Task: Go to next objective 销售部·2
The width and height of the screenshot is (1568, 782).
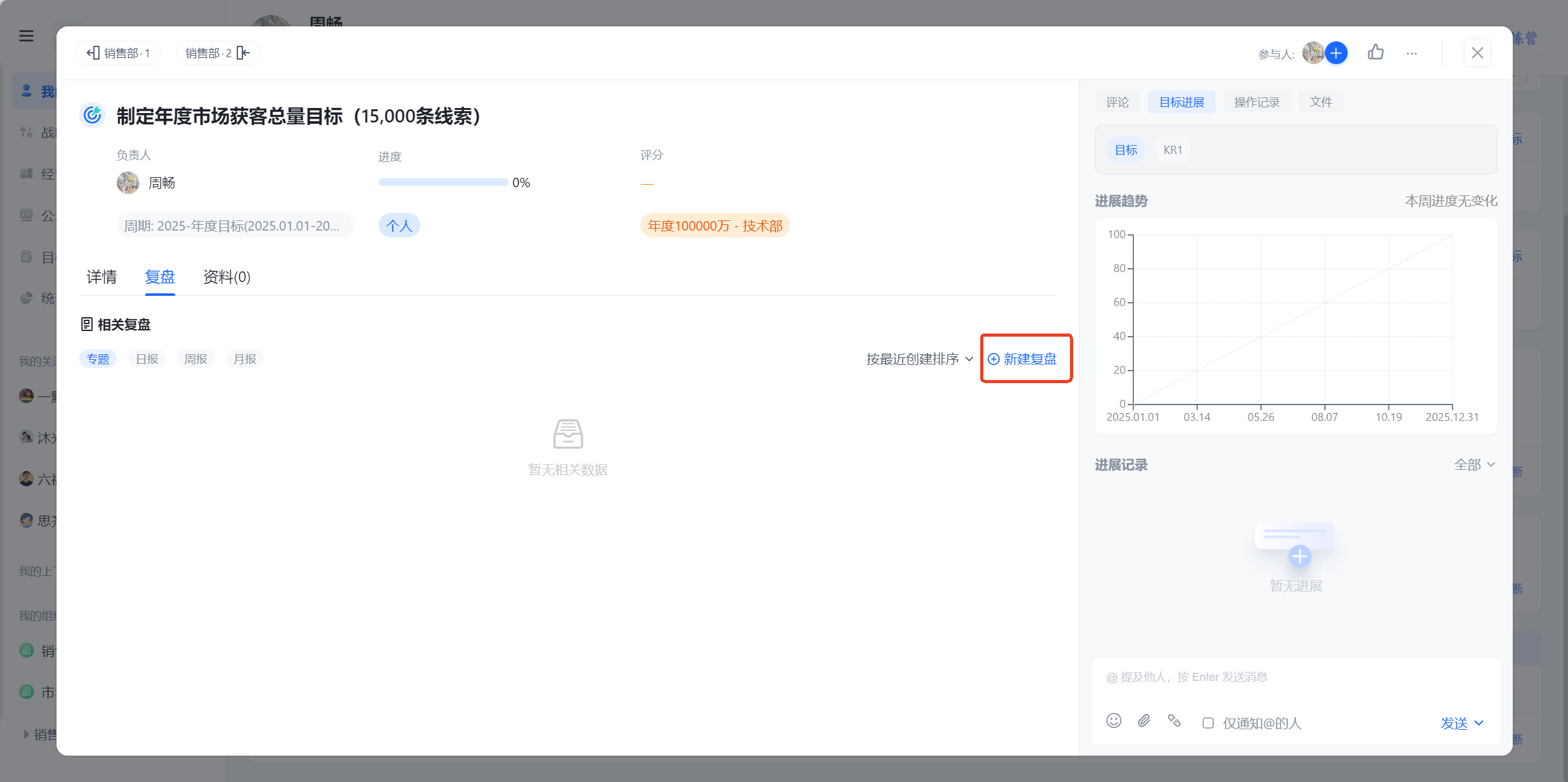Action: click(218, 53)
